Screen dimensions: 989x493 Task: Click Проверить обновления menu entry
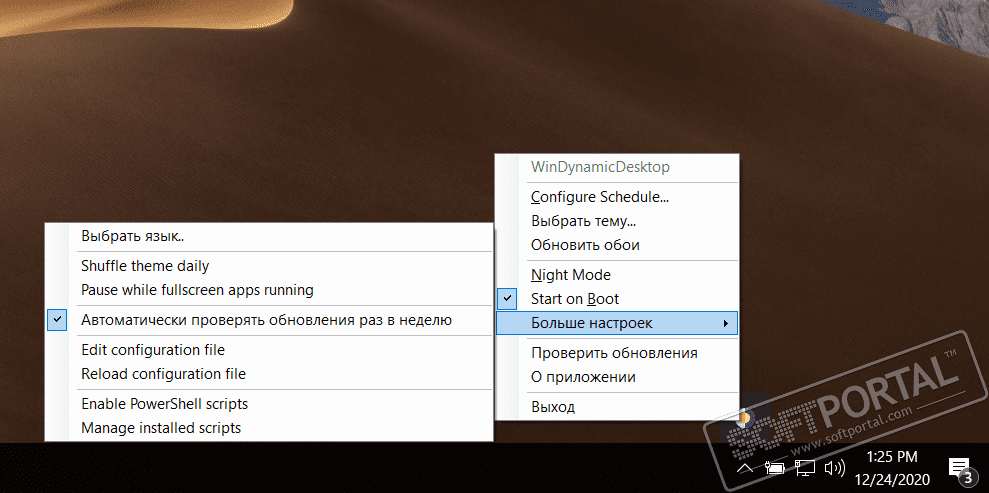point(617,353)
